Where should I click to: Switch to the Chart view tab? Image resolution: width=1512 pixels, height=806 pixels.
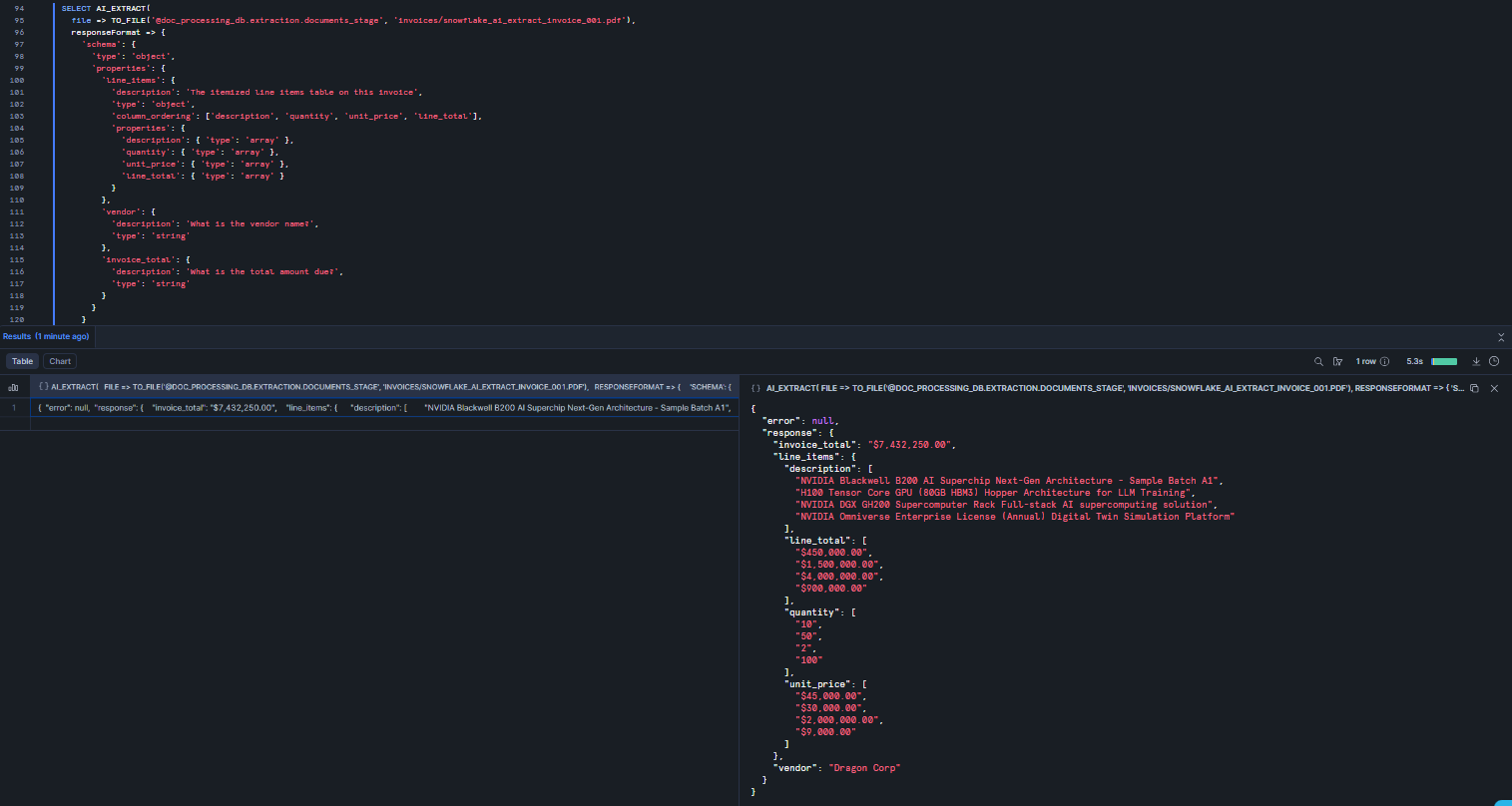pyautogui.click(x=60, y=361)
